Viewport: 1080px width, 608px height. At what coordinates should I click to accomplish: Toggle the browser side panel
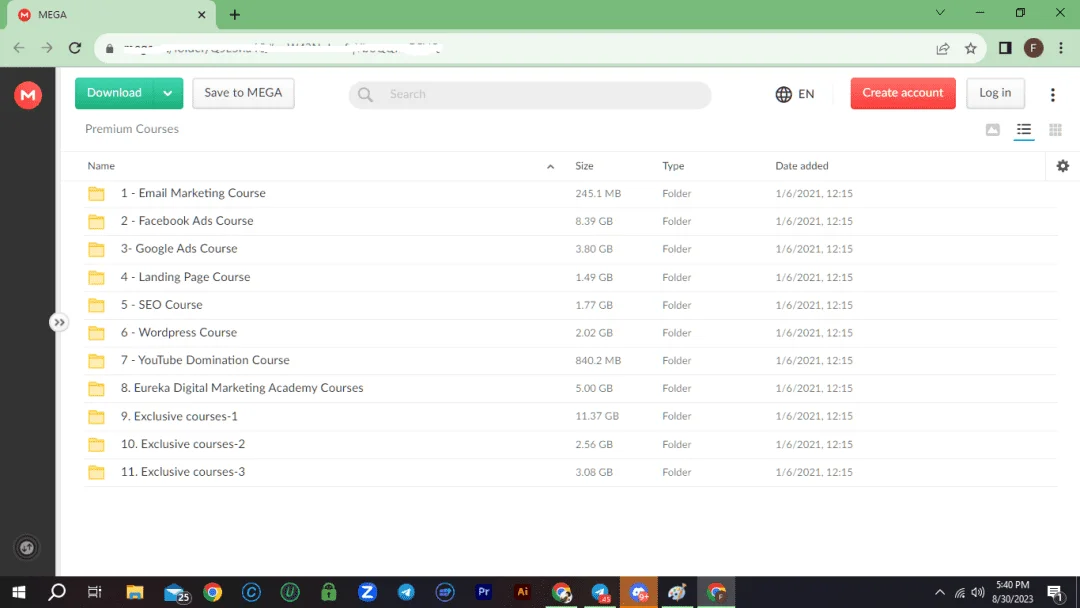pos(1005,48)
